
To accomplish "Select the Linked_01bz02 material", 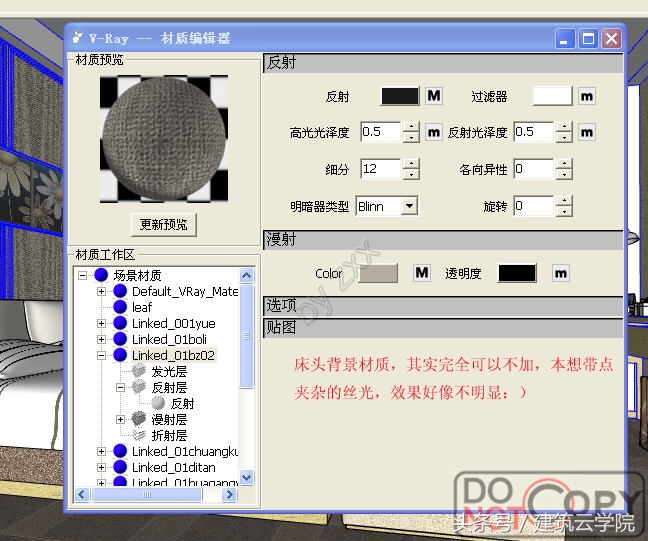I will pos(173,355).
